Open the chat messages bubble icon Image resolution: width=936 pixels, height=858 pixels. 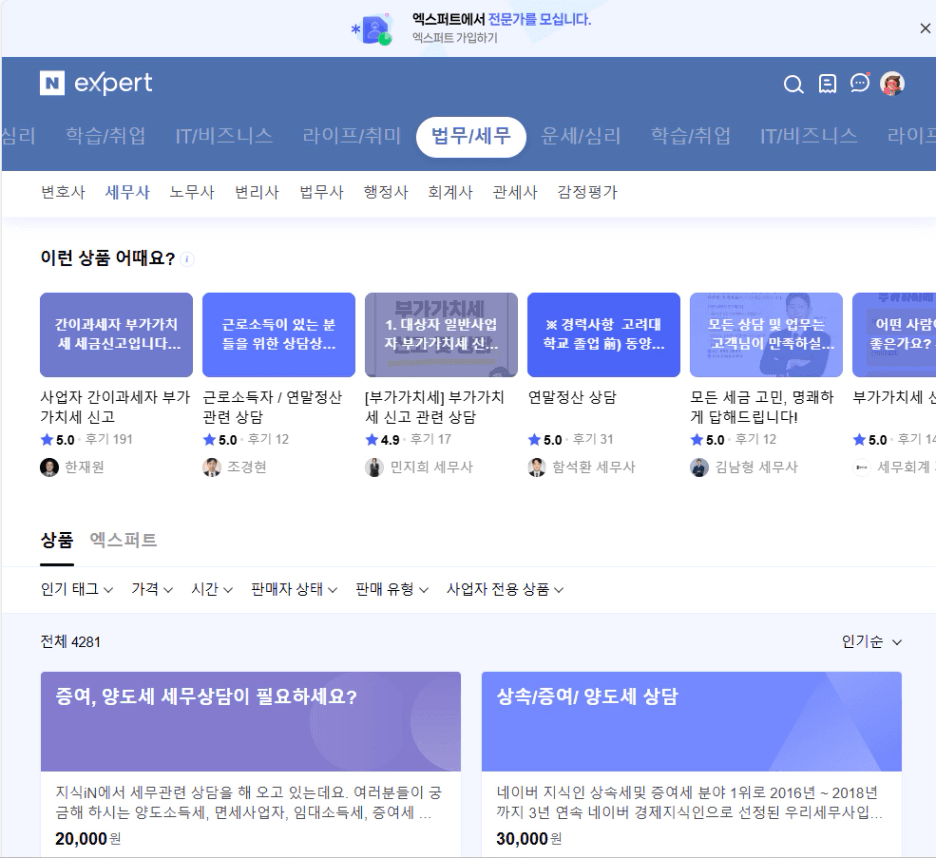(860, 84)
